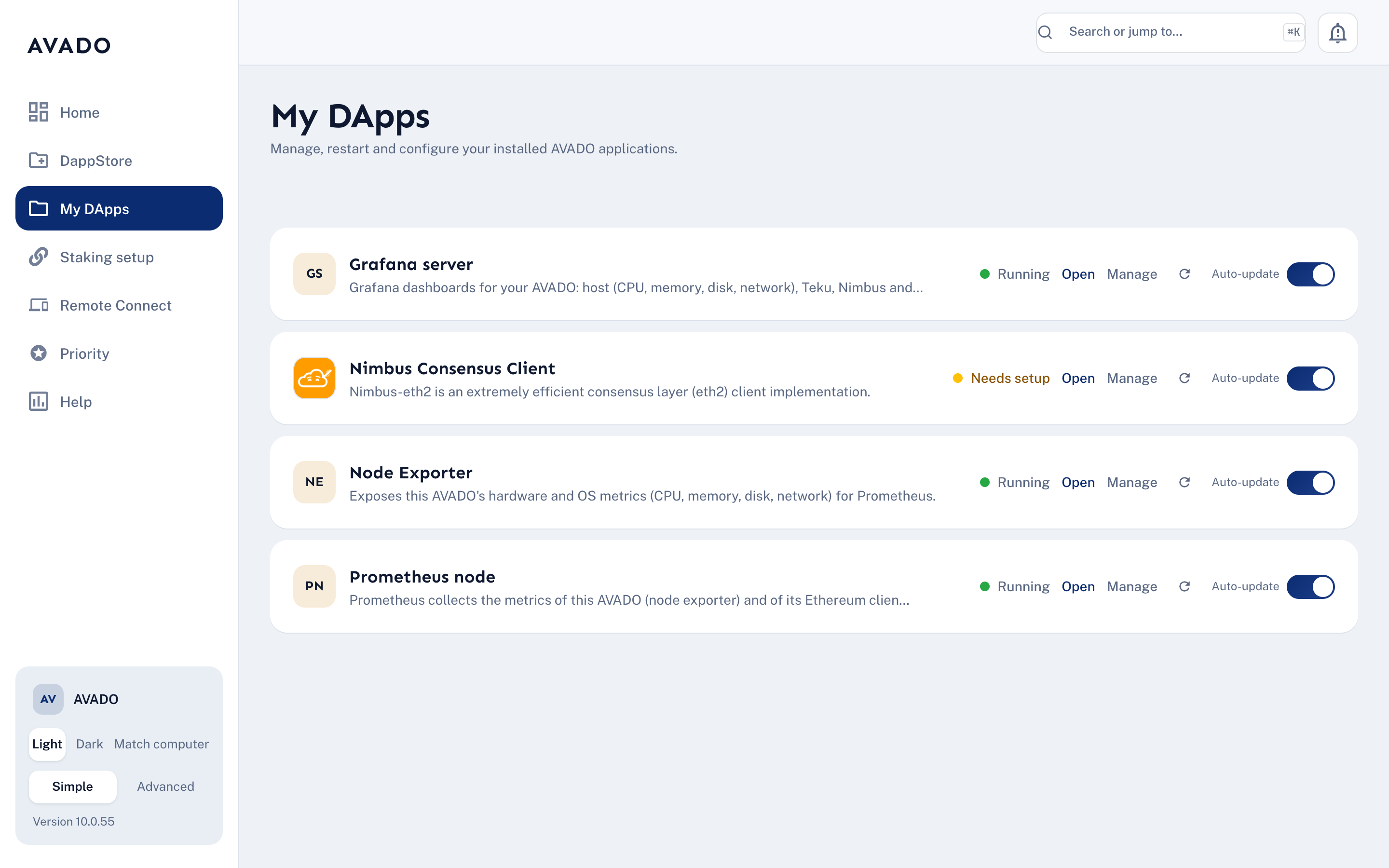
Task: Click the Grafana server title
Action: [x=411, y=264]
